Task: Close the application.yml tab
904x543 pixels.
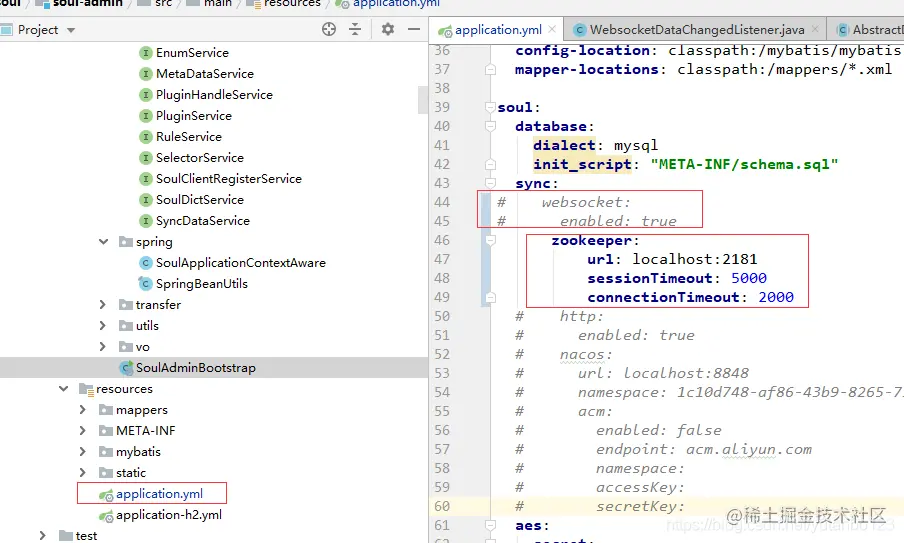Action: click(x=552, y=29)
